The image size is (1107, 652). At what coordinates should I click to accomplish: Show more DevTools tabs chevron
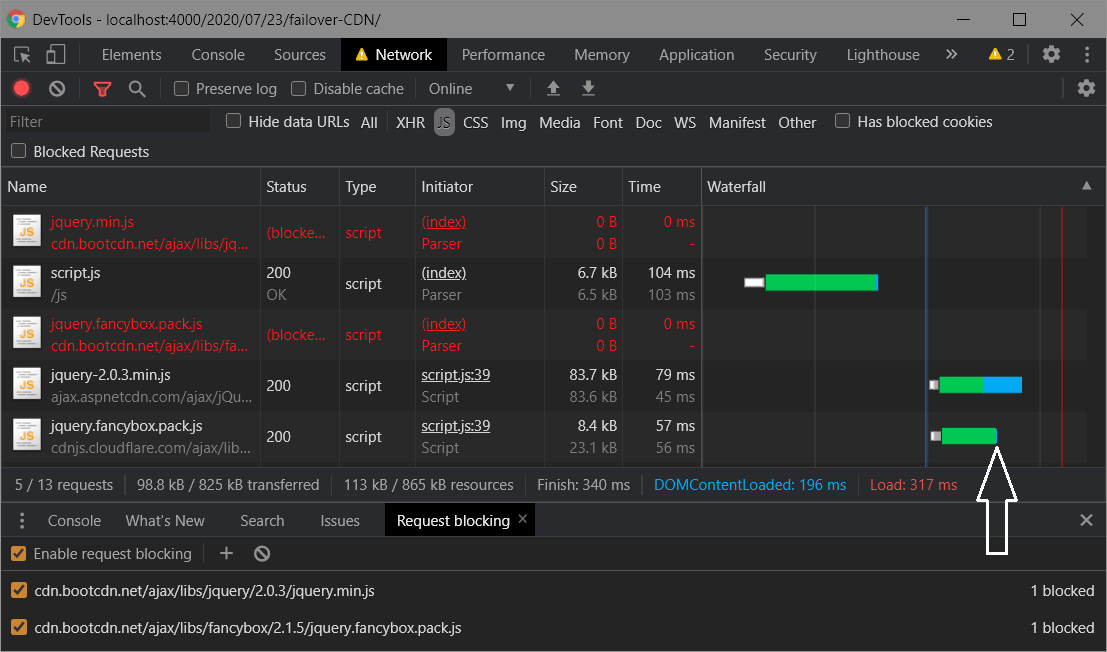pos(952,54)
